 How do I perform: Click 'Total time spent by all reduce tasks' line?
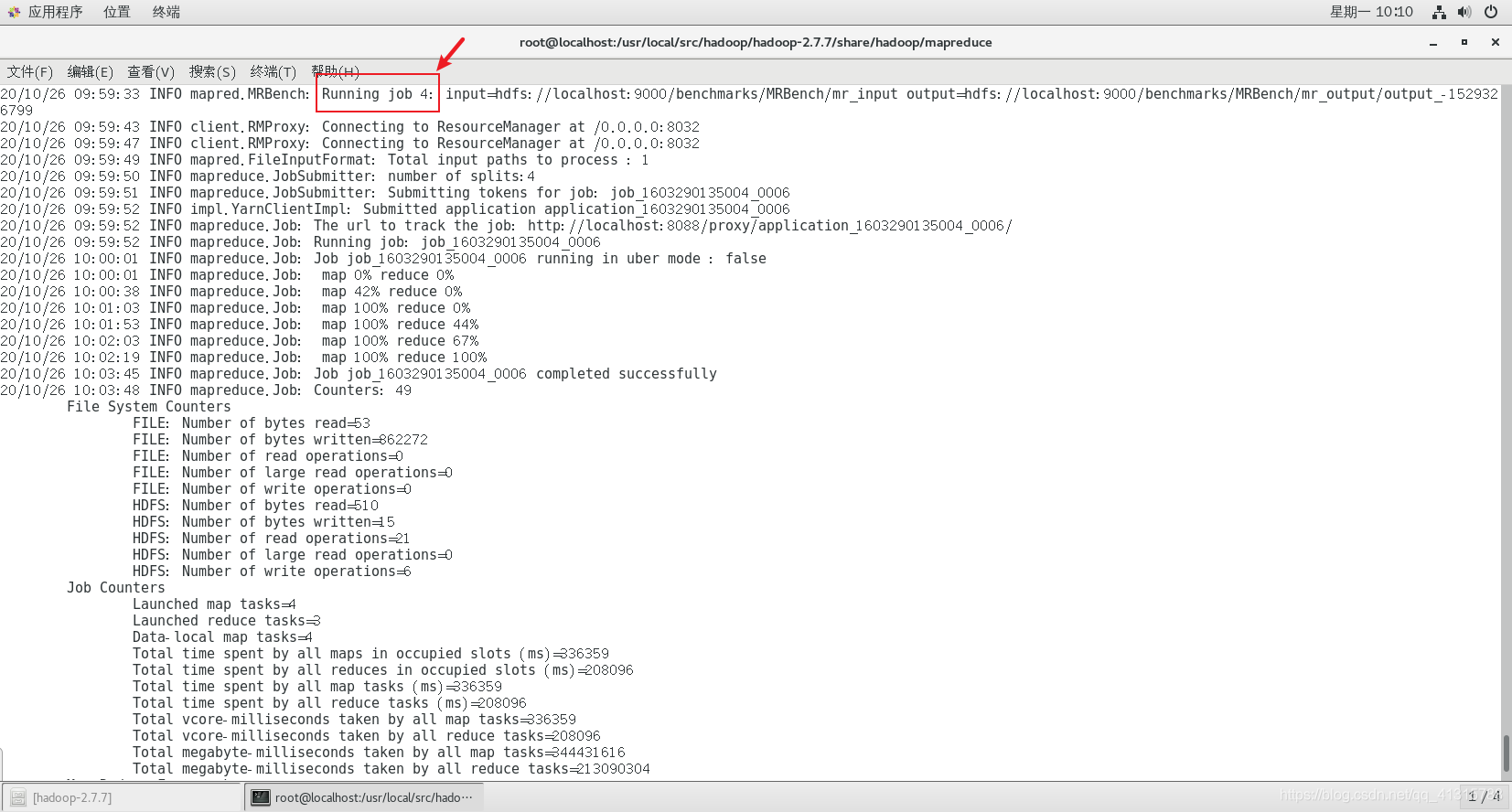coord(329,702)
